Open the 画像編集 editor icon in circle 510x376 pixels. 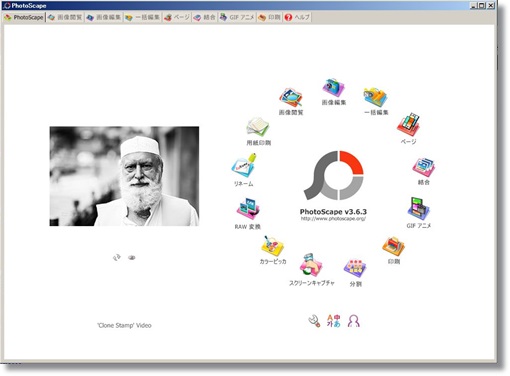[x=333, y=88]
